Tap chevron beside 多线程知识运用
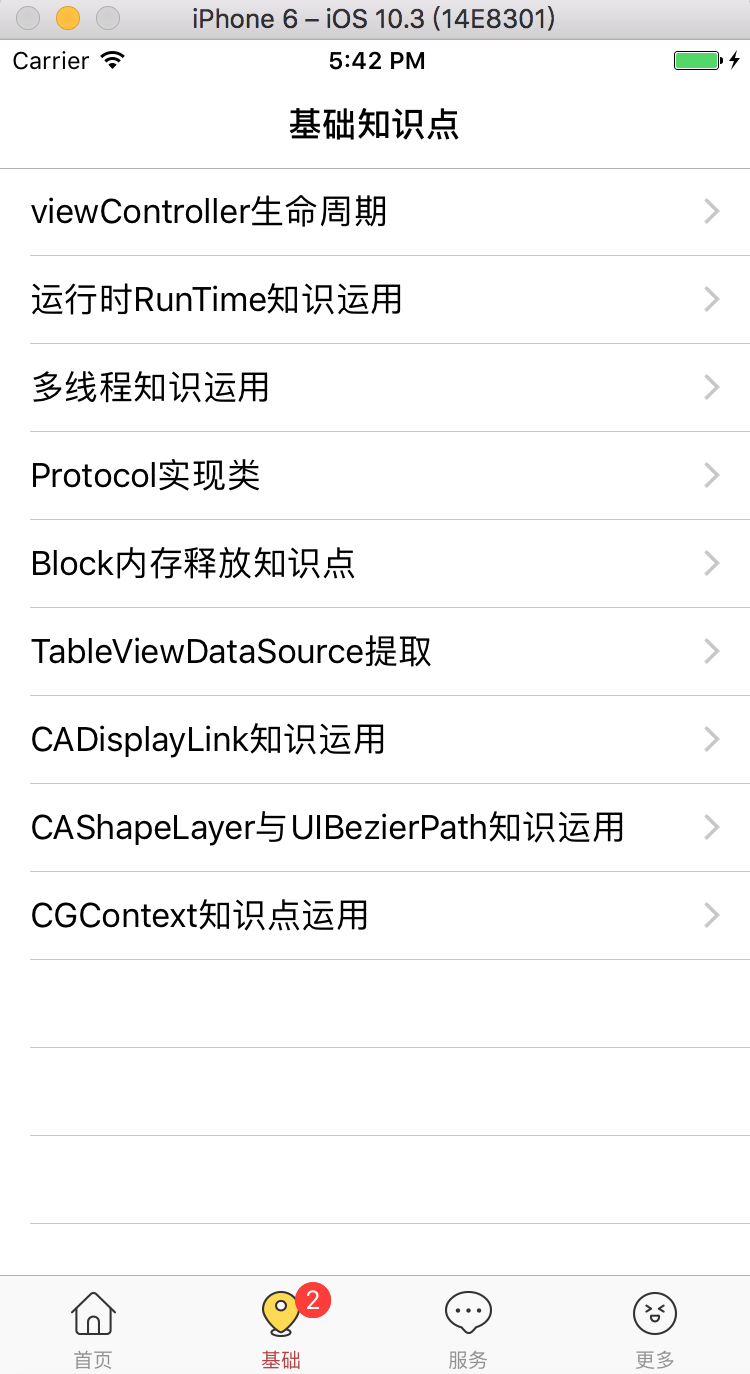 (712, 387)
